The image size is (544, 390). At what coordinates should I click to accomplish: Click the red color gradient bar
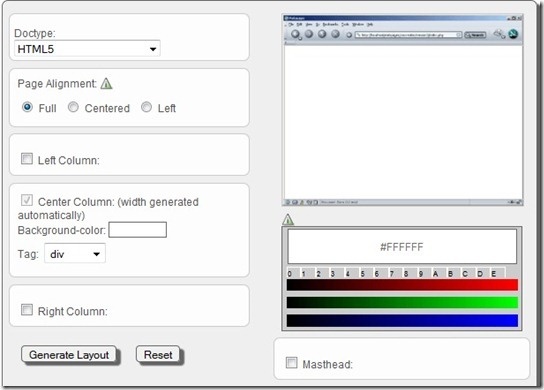click(x=402, y=285)
